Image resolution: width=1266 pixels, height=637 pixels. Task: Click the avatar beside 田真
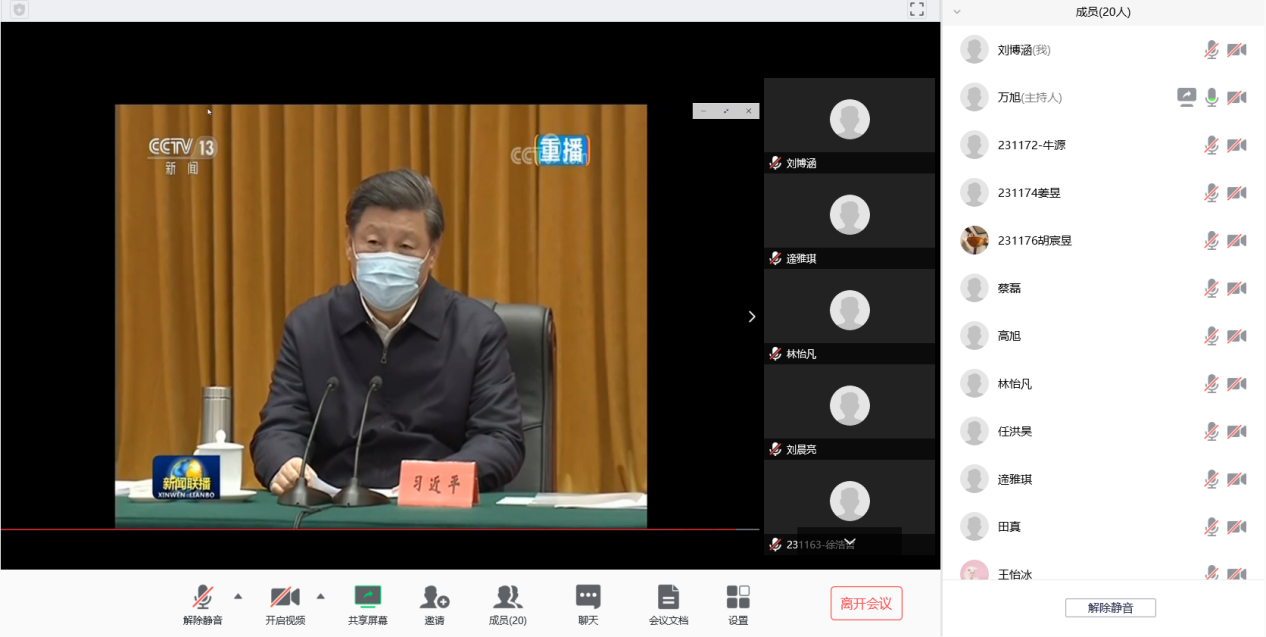pyautogui.click(x=974, y=526)
